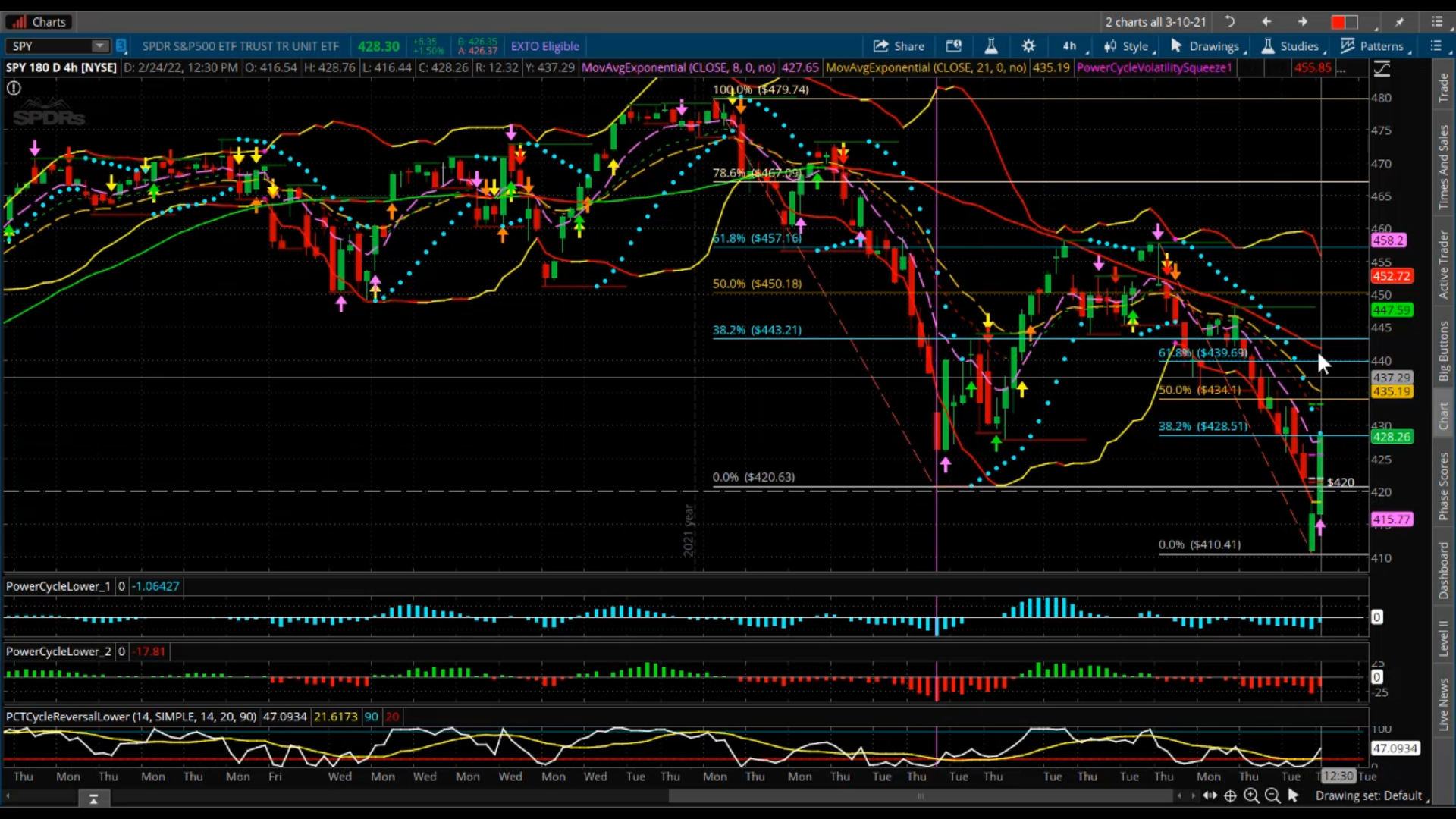This screenshot has height=819, width=1456.
Task: Click the PowerCycleLower_1 study label
Action: coord(58,586)
